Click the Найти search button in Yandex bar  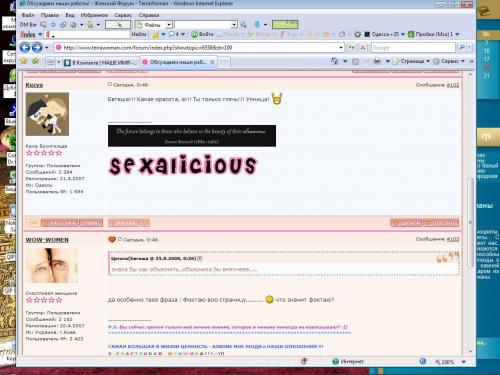pyautogui.click(x=139, y=34)
